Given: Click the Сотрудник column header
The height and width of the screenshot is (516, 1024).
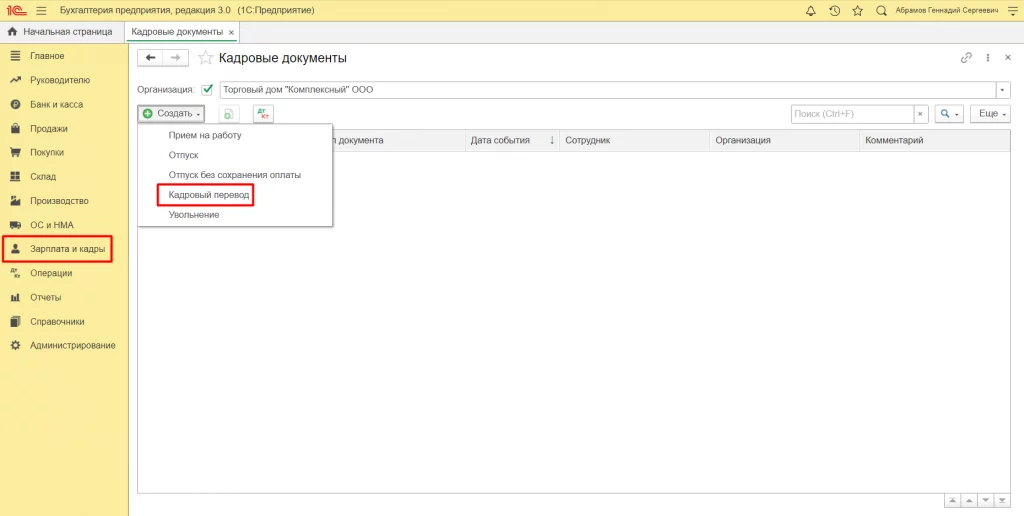Looking at the screenshot, I should [x=634, y=140].
